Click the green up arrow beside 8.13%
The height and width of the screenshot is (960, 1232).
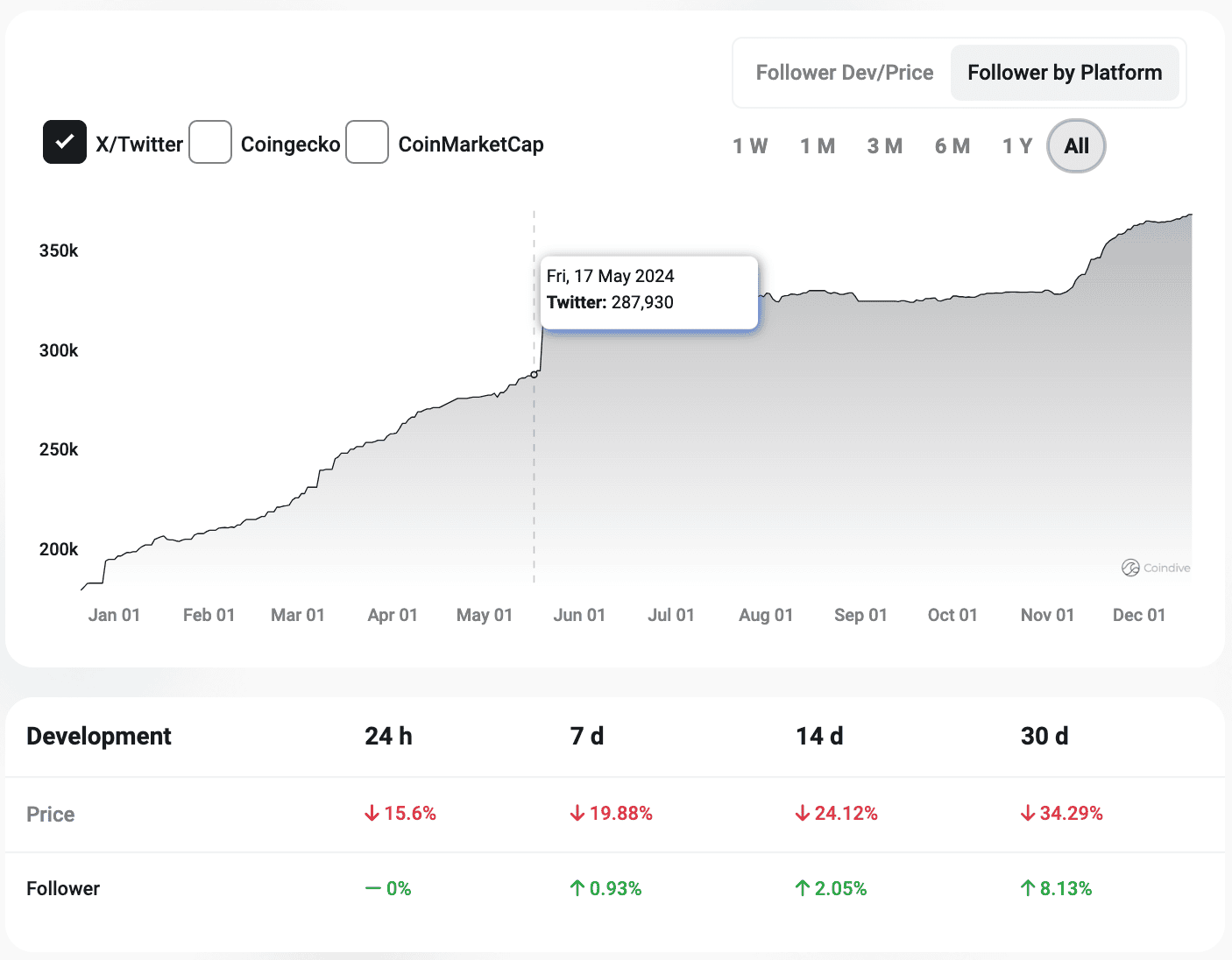point(1028,888)
